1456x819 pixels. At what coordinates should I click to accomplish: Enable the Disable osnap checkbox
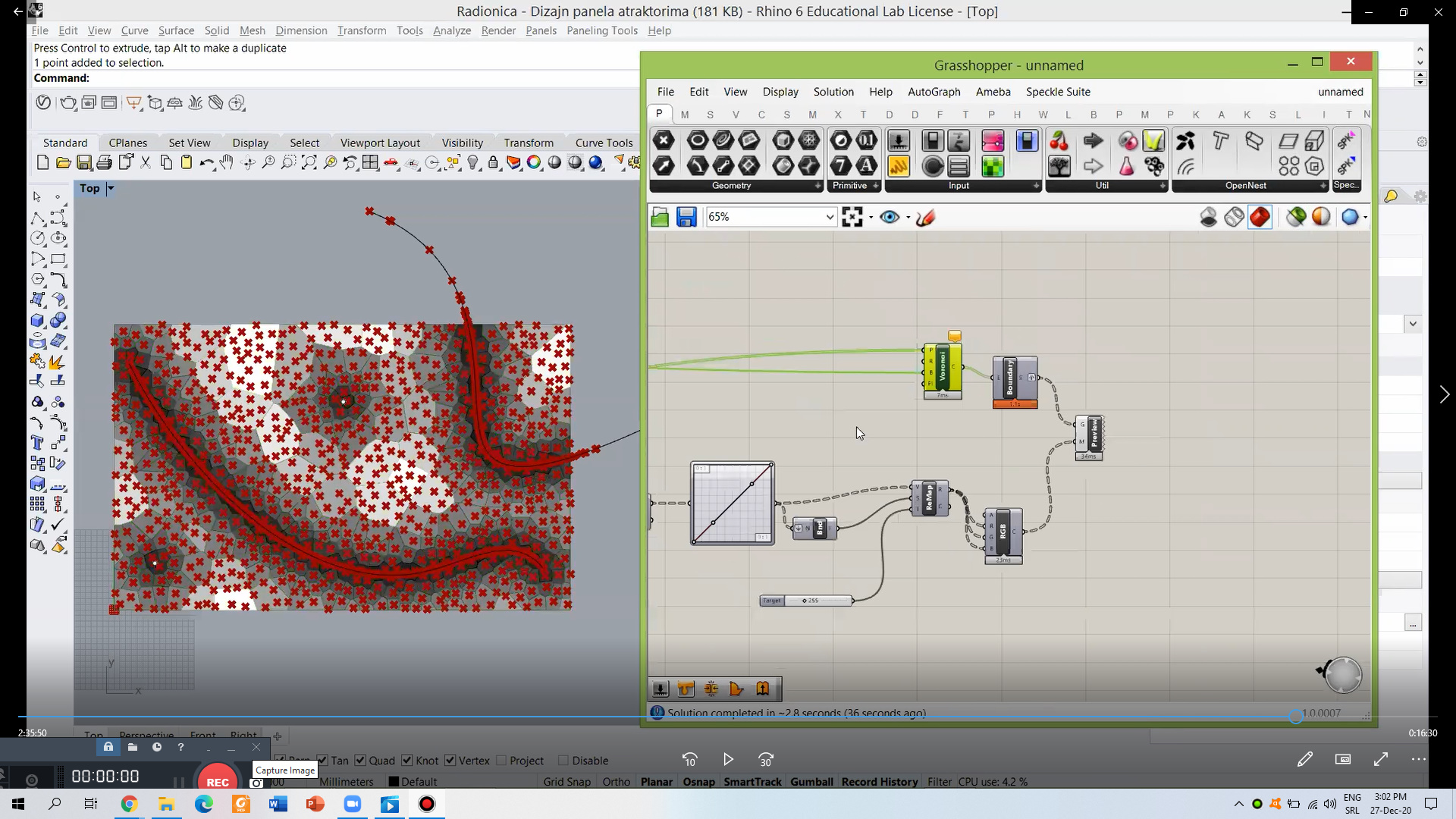coord(563,761)
